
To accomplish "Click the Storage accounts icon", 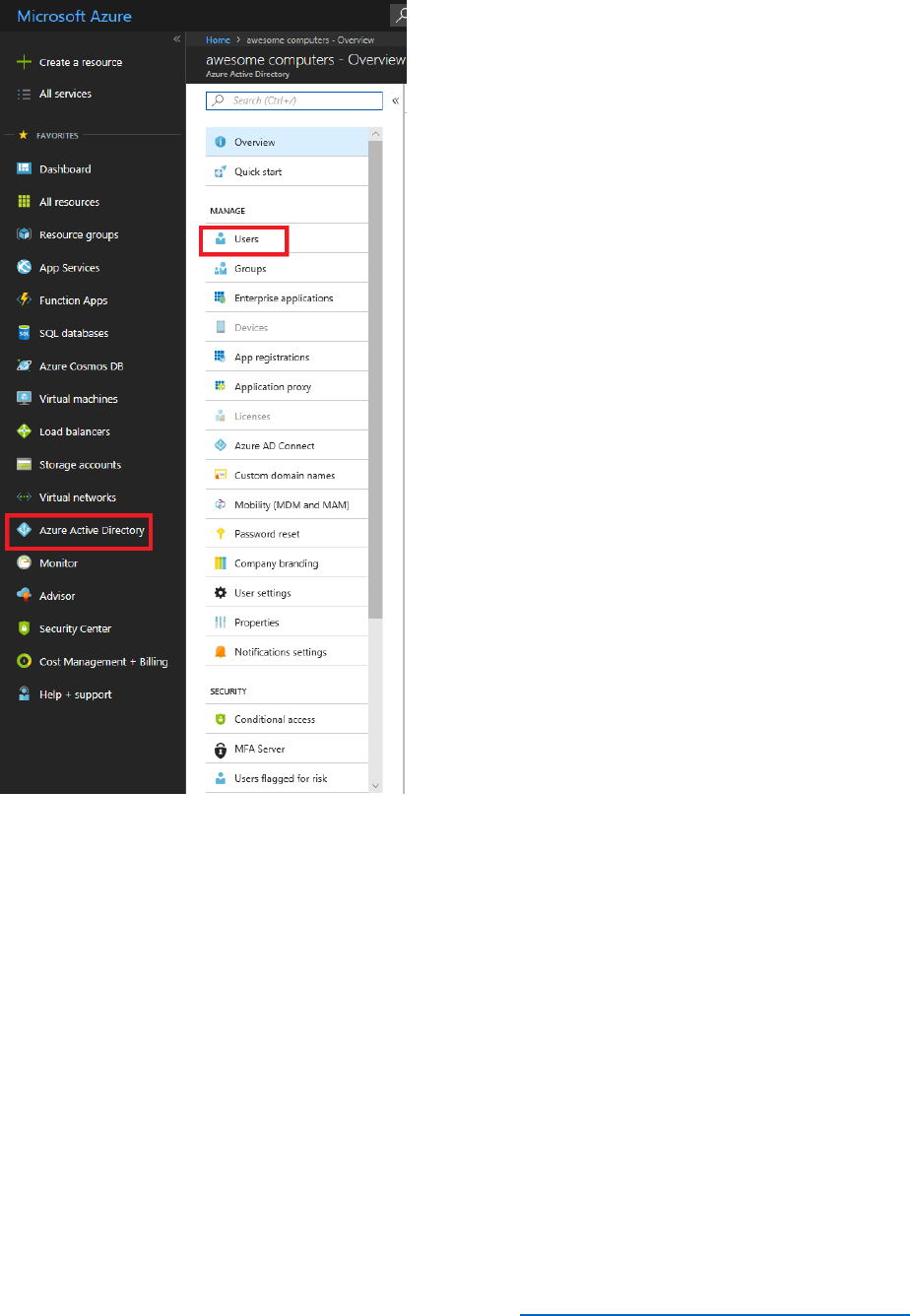I will click(x=24, y=464).
